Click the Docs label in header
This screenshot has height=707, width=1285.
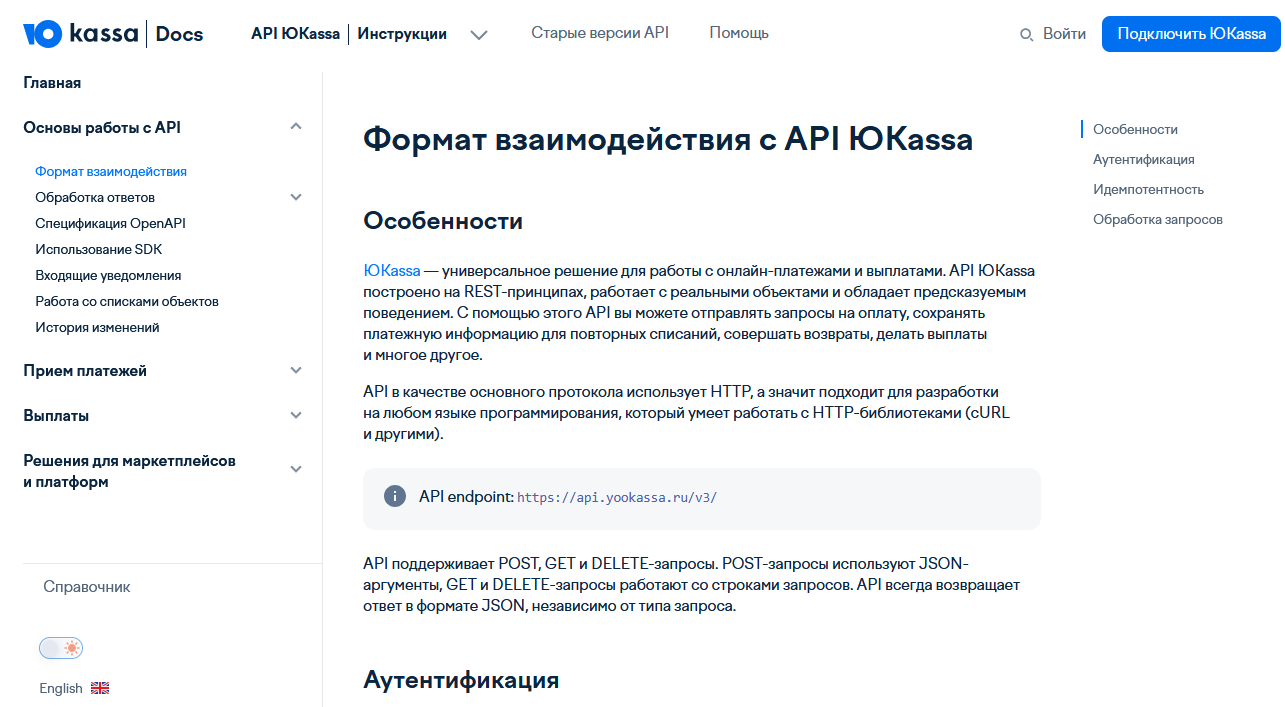(x=180, y=35)
